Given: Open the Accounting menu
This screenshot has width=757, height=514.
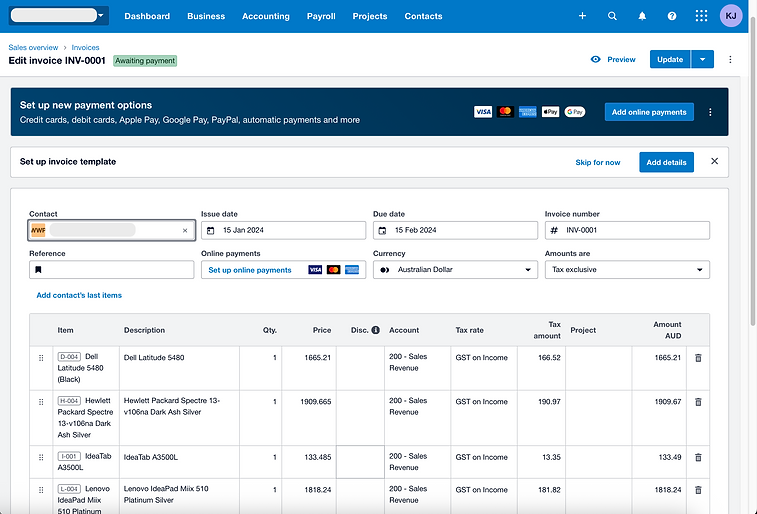Looking at the screenshot, I should pos(266,16).
